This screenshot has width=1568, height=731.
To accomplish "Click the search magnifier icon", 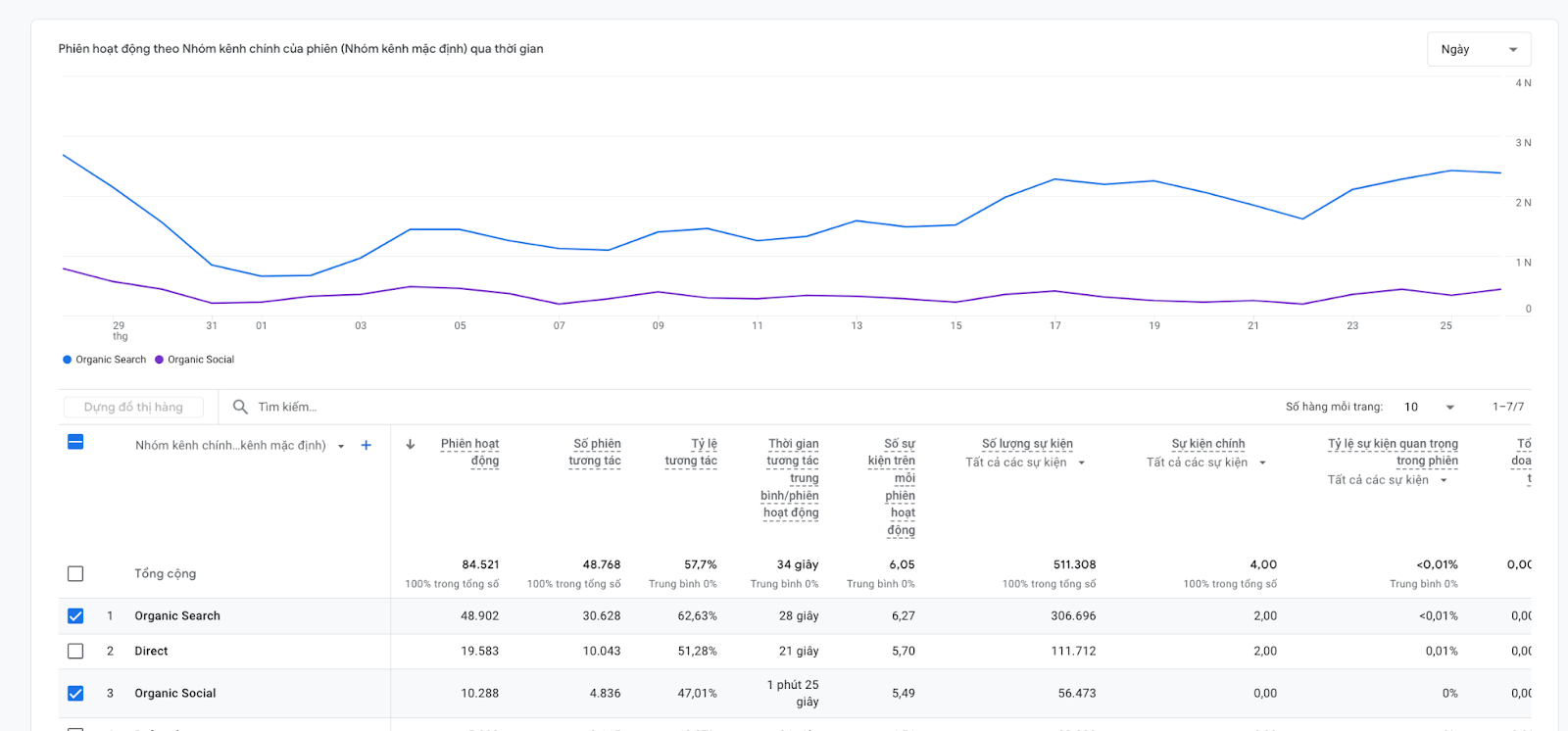I will click(x=240, y=407).
